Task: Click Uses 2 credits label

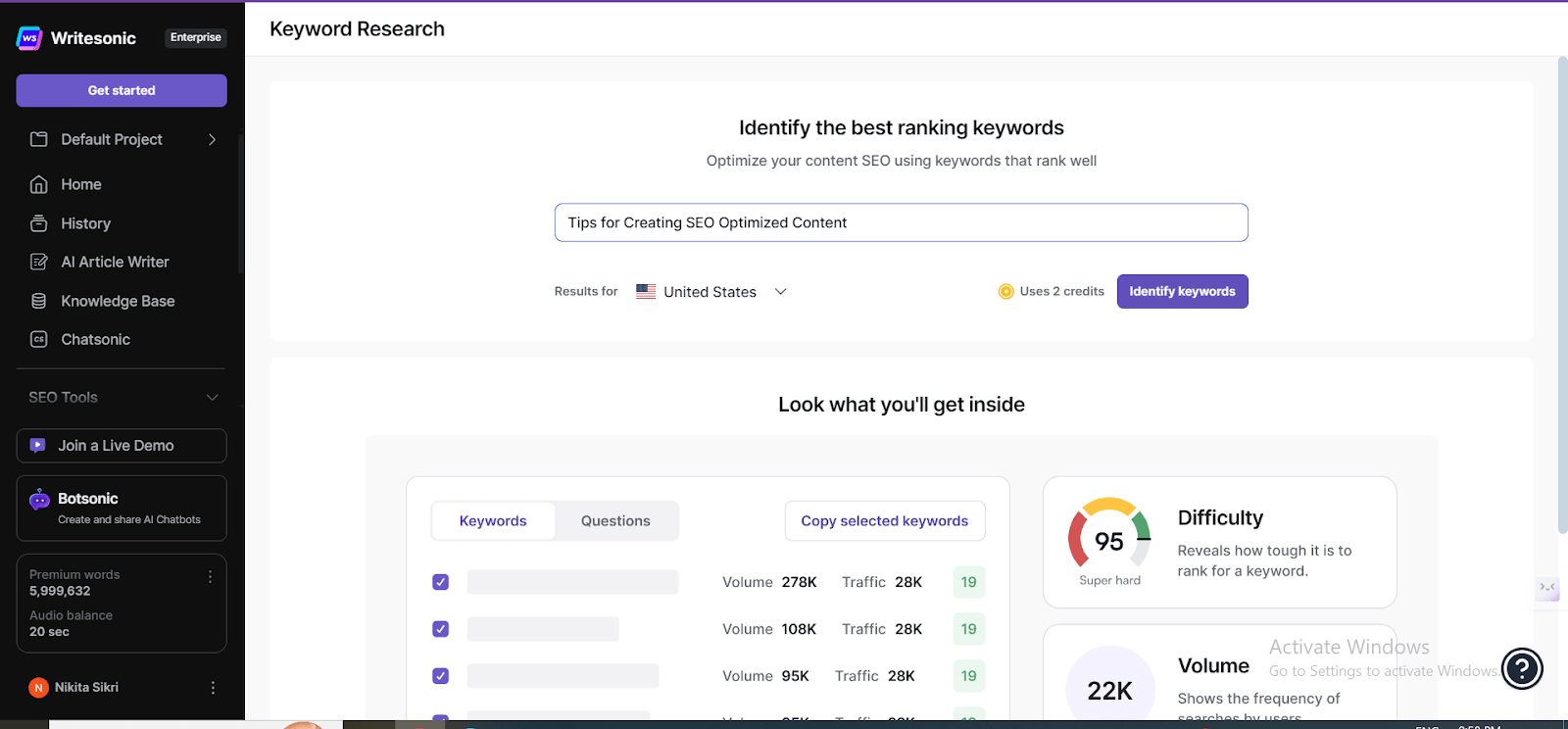Action: 1061,291
